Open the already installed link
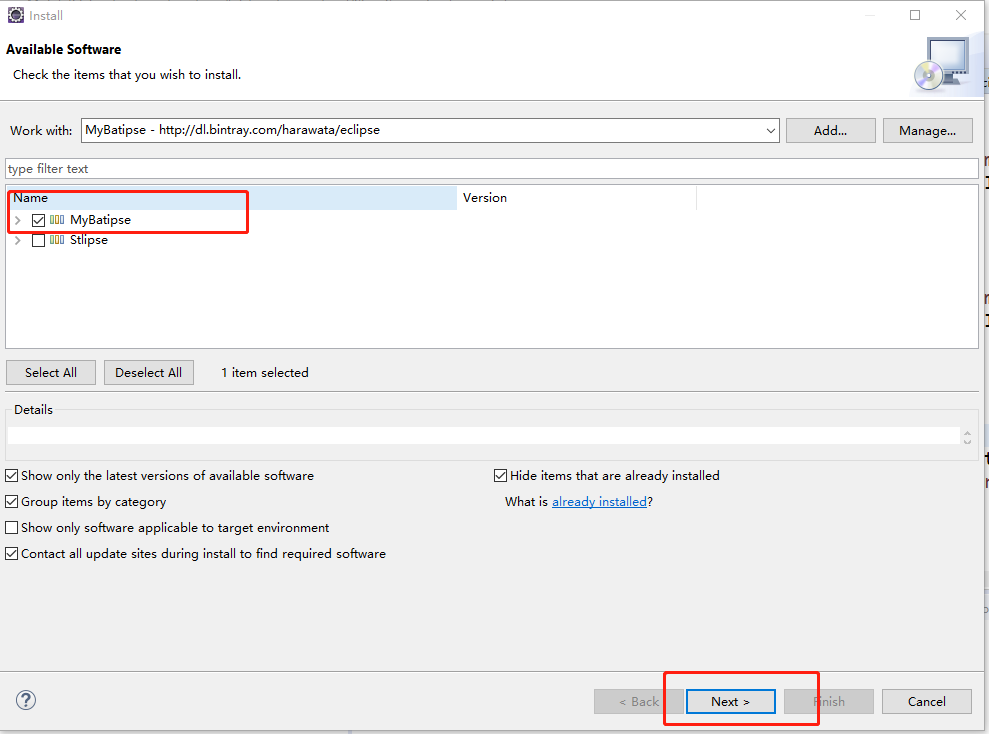 click(599, 501)
